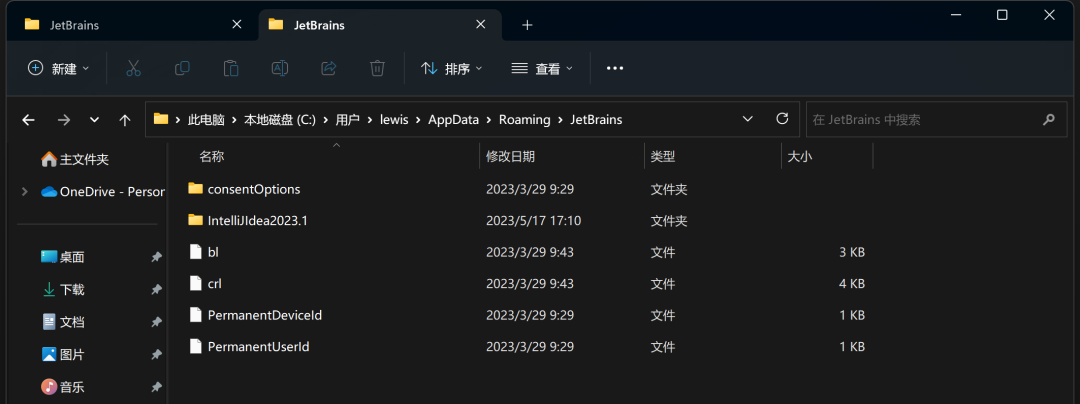1080x404 pixels.
Task: Click lewis in the breadcrumb path
Action: tap(395, 120)
